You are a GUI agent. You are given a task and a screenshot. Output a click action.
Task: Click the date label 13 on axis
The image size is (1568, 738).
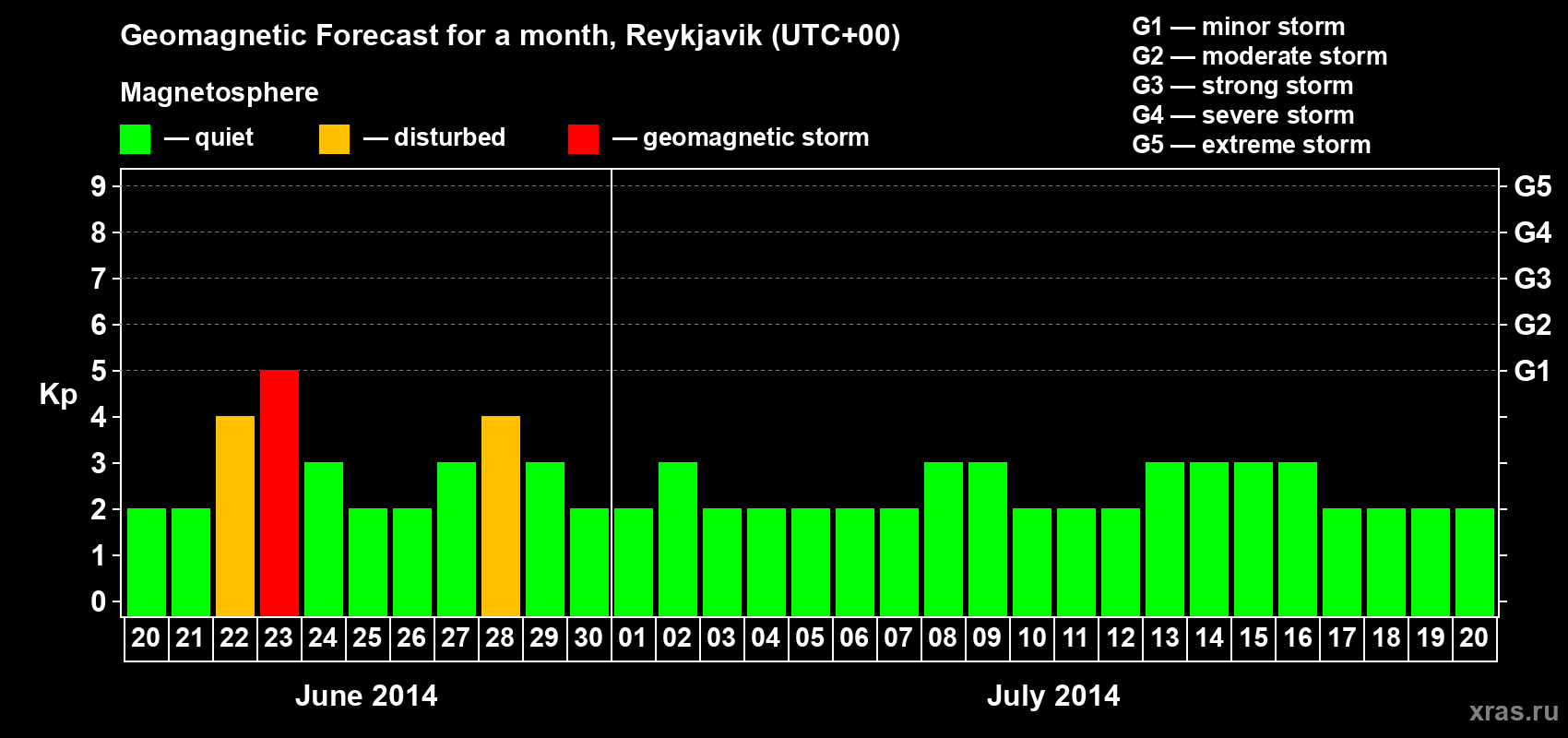(1165, 638)
